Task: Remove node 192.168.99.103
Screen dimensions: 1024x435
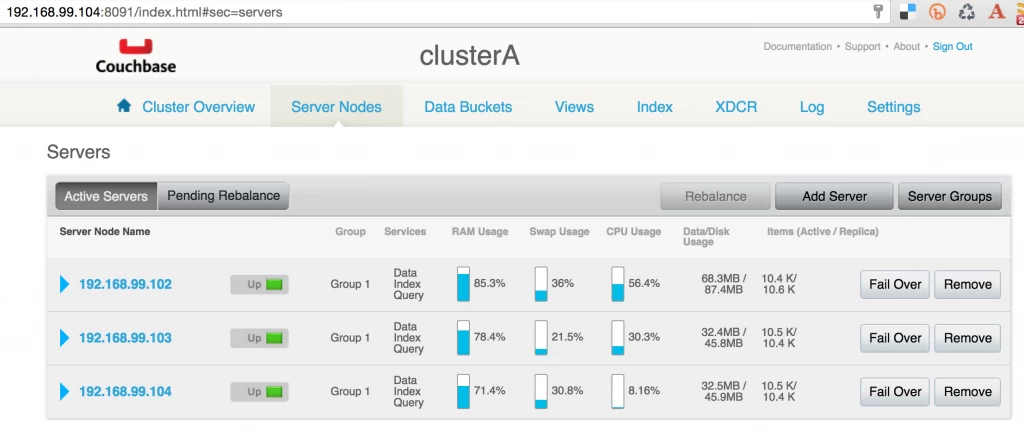Action: click(967, 338)
